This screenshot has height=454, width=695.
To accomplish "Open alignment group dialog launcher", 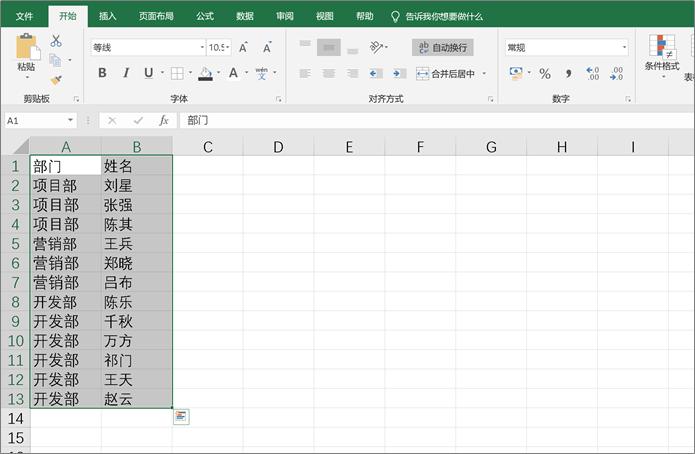I will point(491,99).
